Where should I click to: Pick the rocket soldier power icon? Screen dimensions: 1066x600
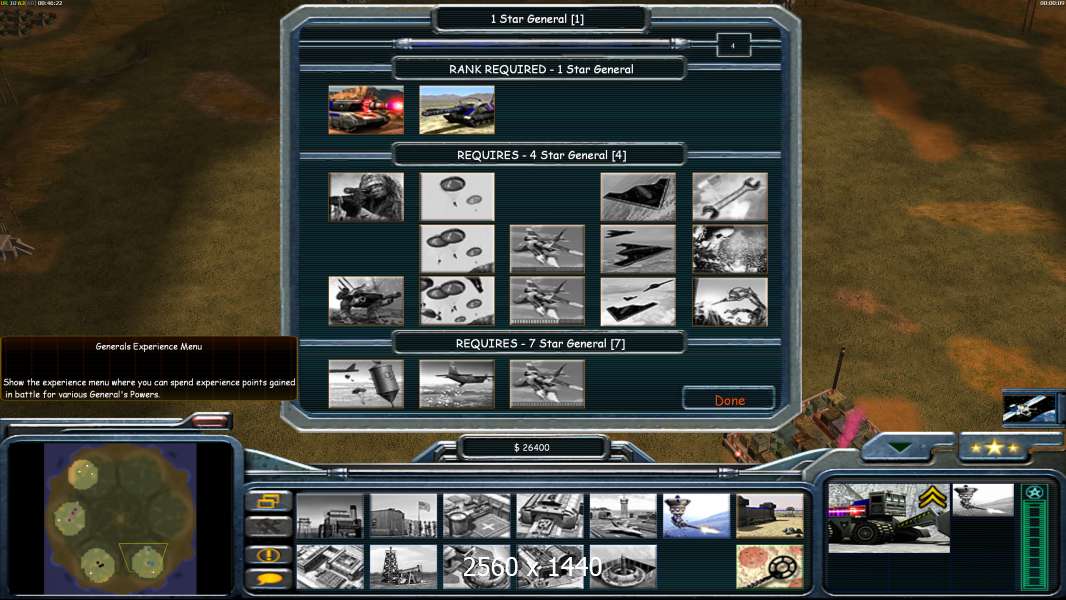(366, 301)
